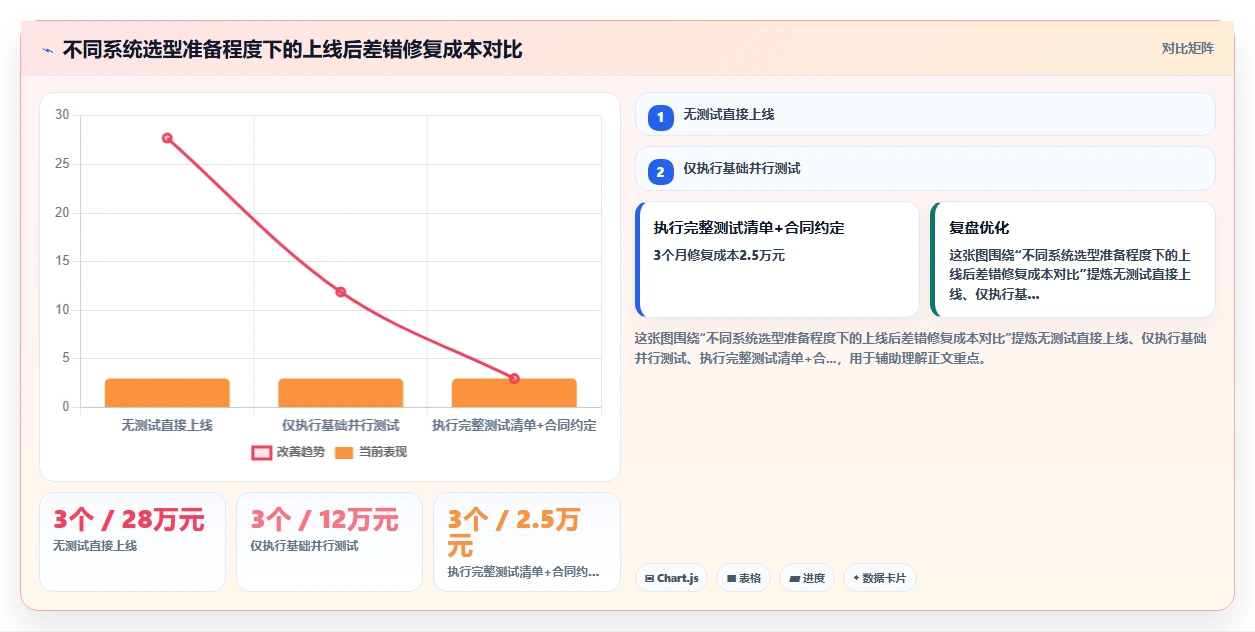Open list item 仅执行基础并行测试
Screen dimensions: 1255x632
[925, 168]
